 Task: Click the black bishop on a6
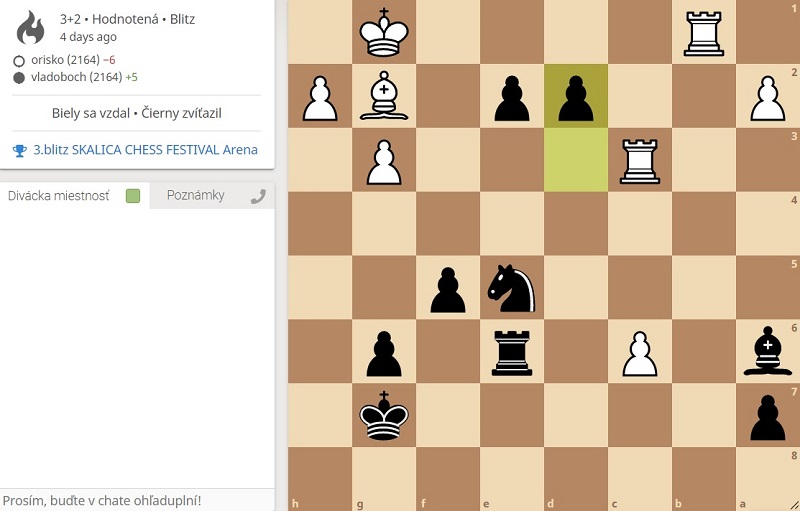[x=768, y=352]
